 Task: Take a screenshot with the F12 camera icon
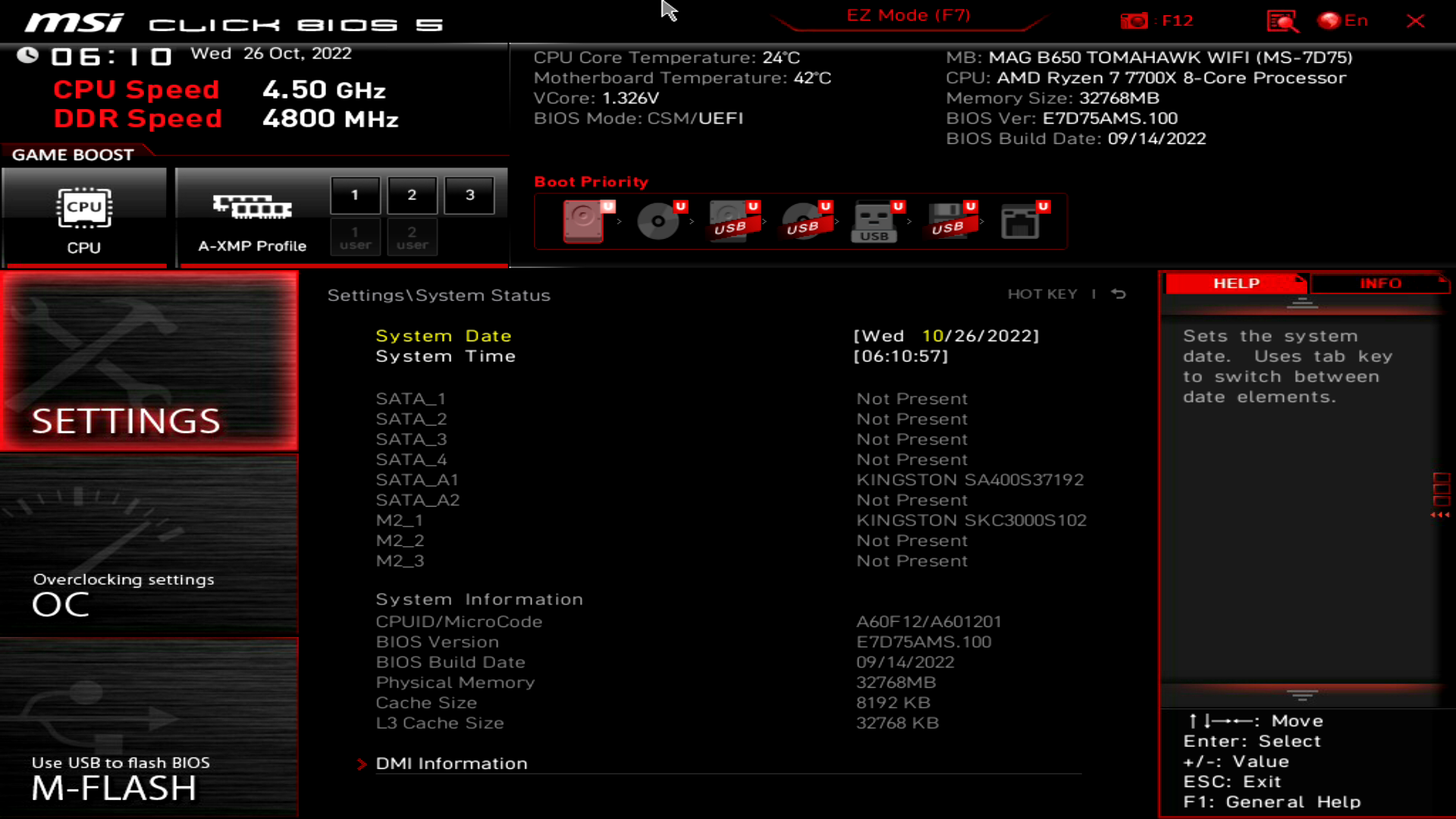tap(1135, 20)
